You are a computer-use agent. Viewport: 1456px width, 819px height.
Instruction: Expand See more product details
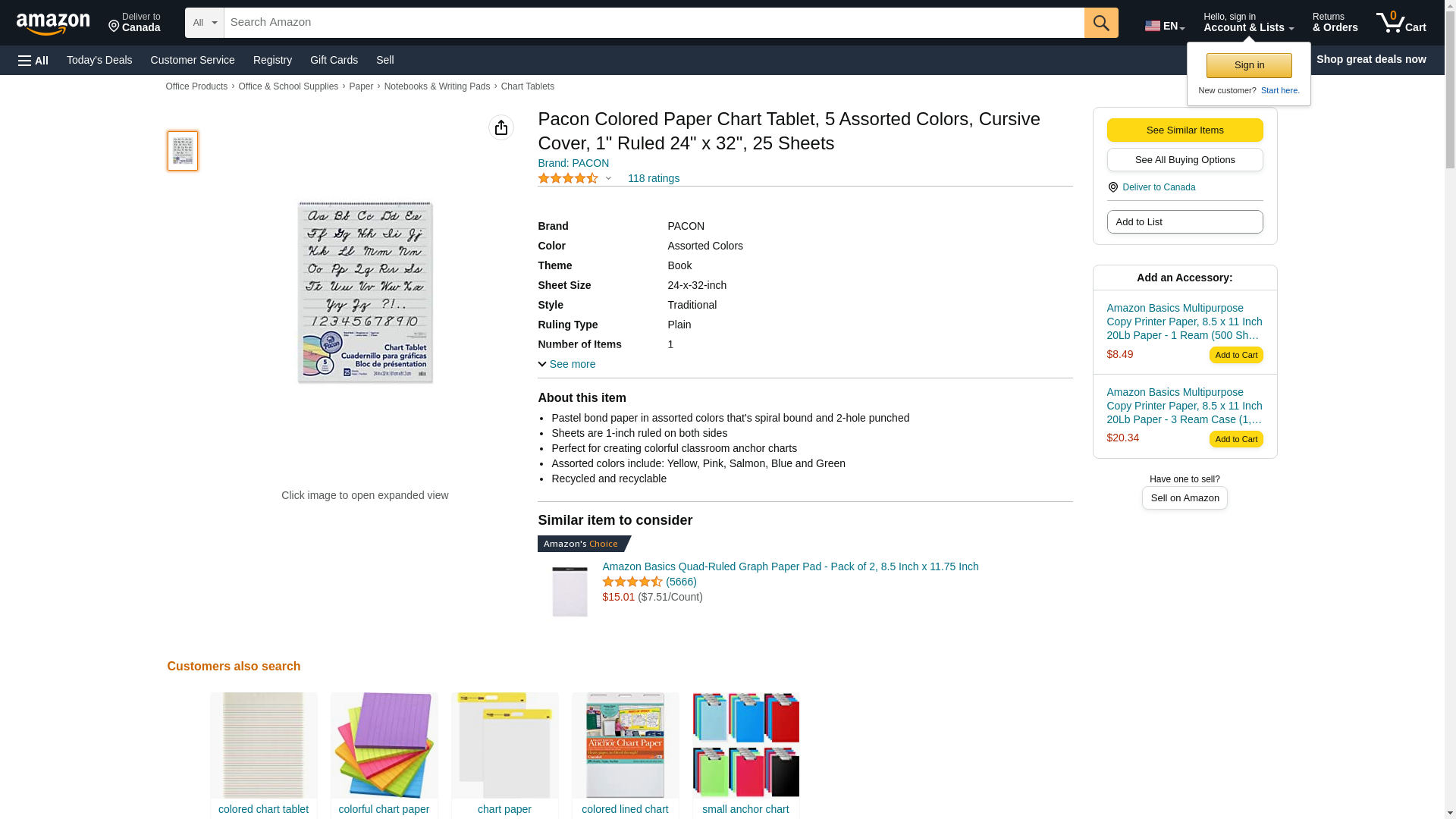[x=566, y=364]
